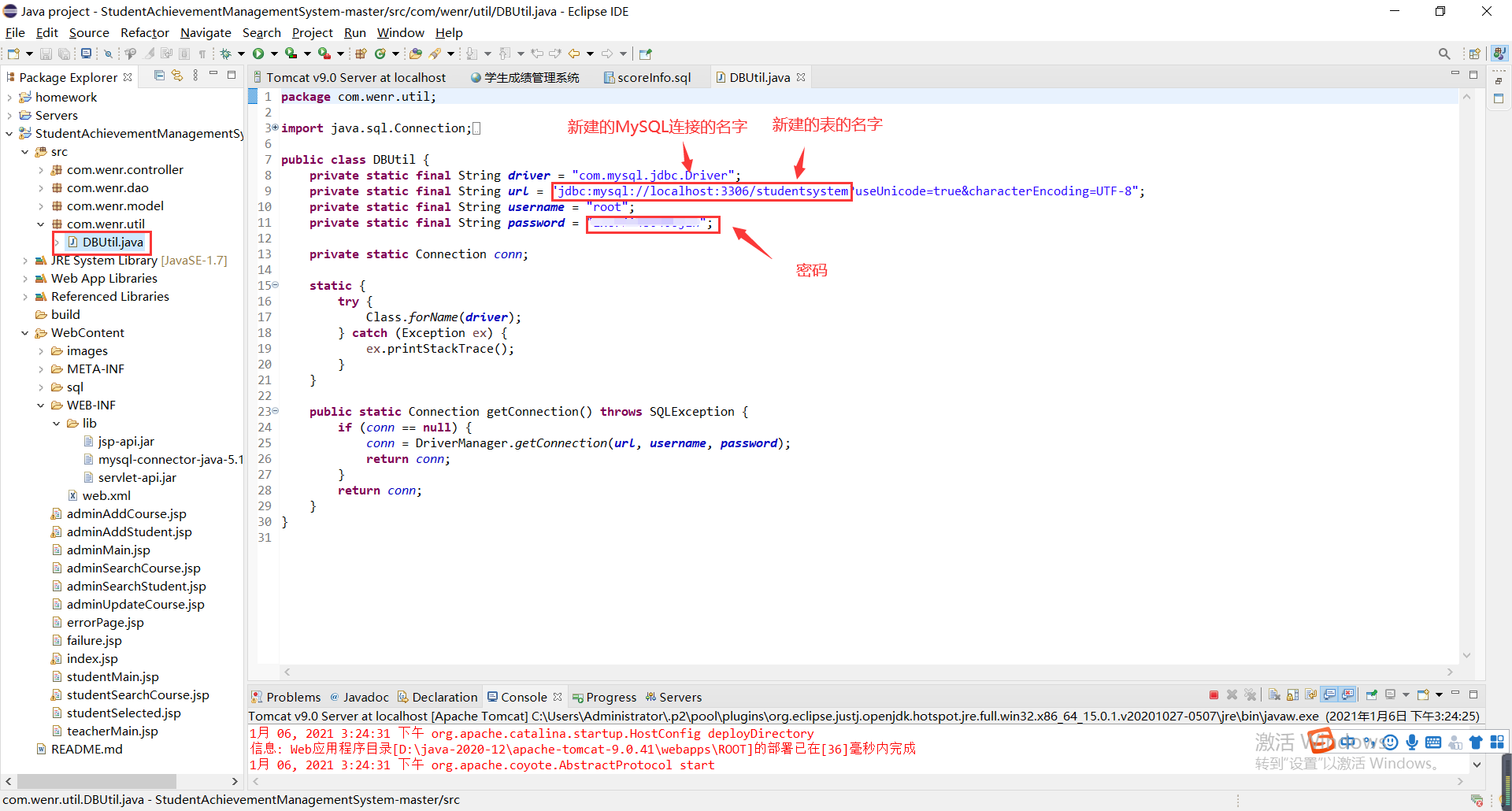Switch to Tomcat v9.0 Server editor tab
This screenshot has width=1512, height=811.
coord(349,77)
